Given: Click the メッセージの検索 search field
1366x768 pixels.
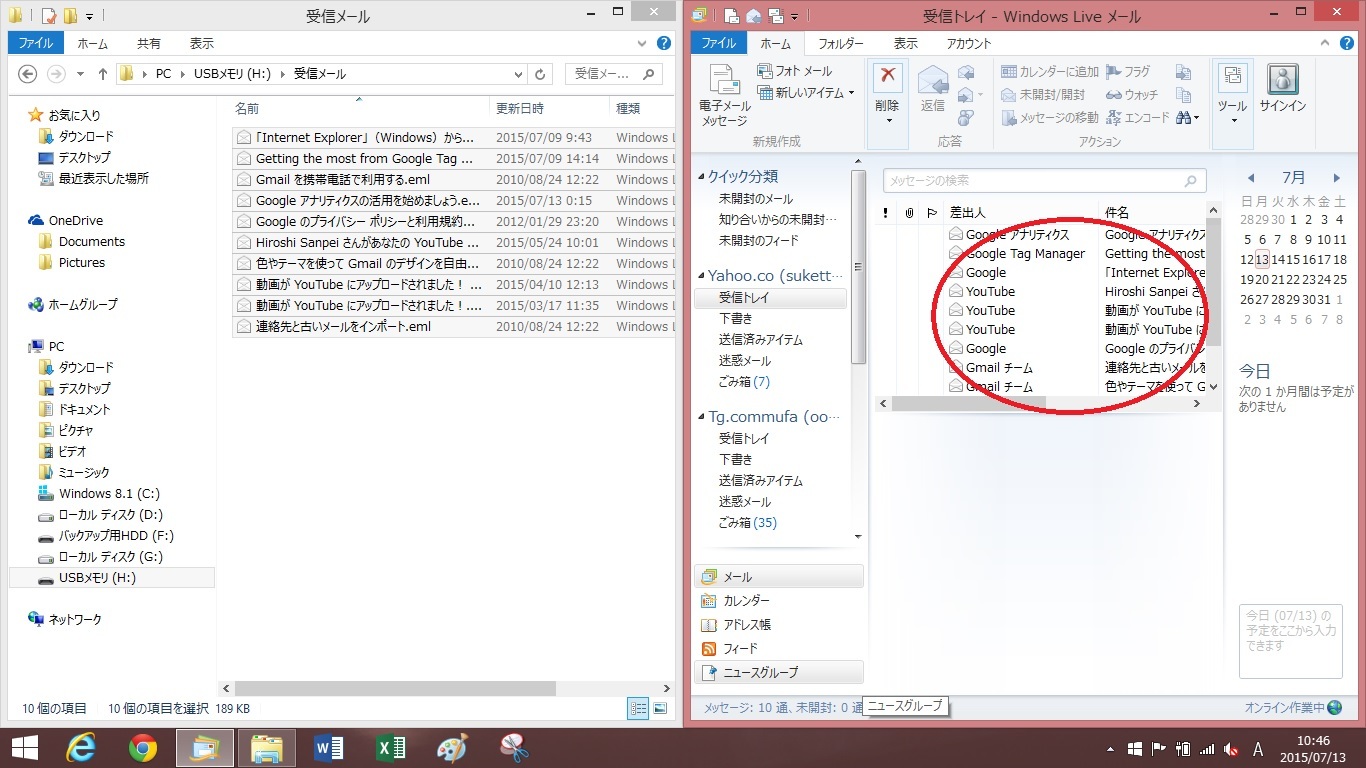Looking at the screenshot, I should coord(1044,181).
